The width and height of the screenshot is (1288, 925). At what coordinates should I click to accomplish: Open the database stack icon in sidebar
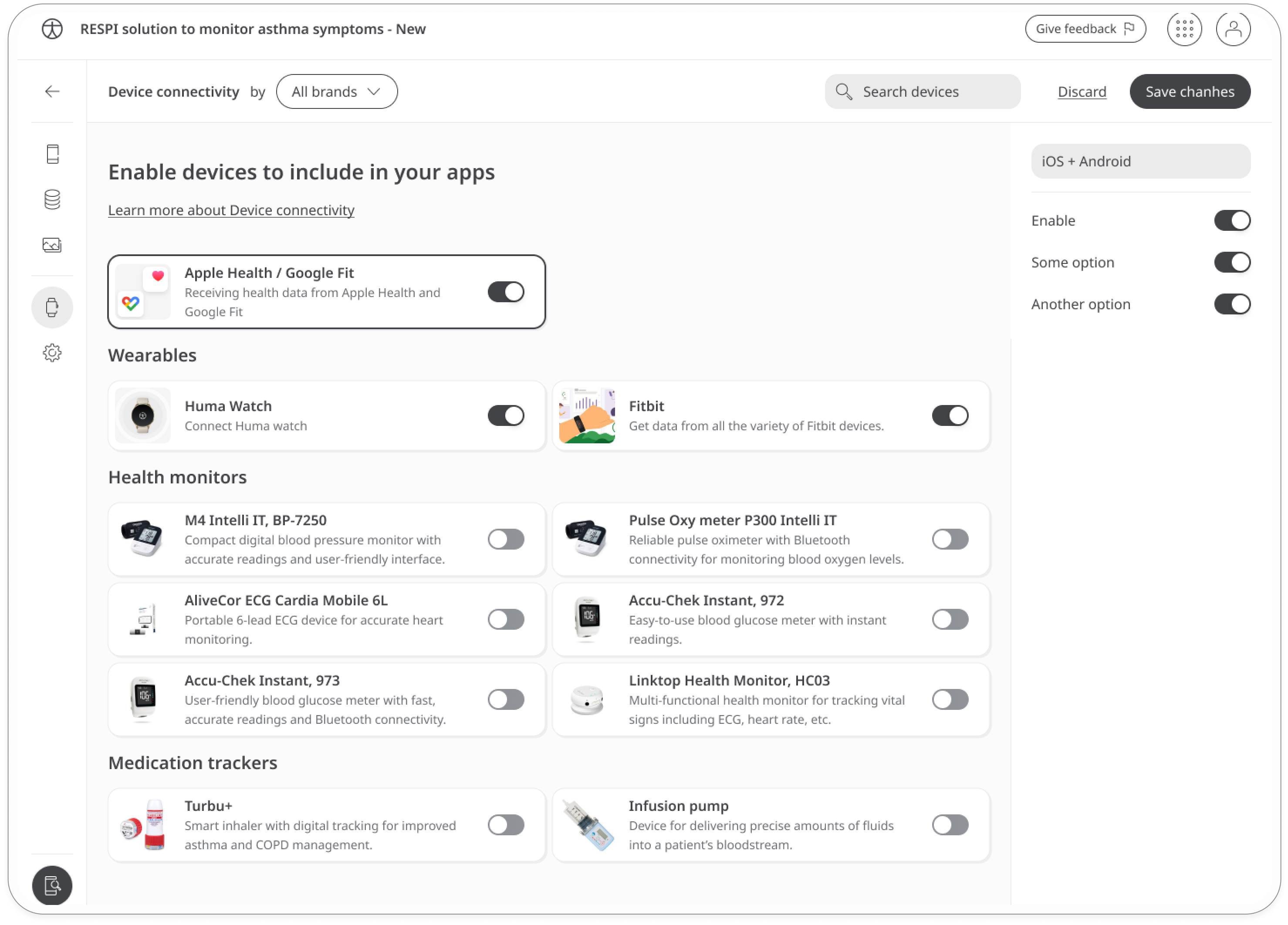[52, 199]
